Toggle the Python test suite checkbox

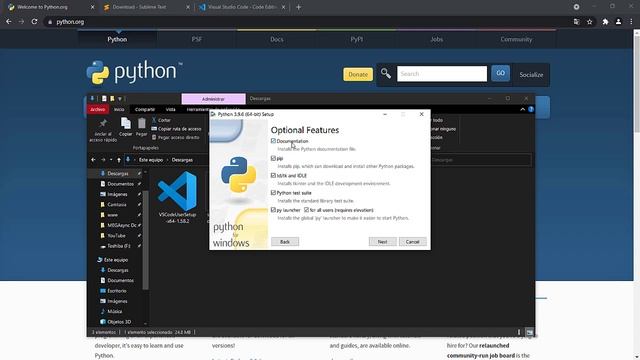point(273,193)
